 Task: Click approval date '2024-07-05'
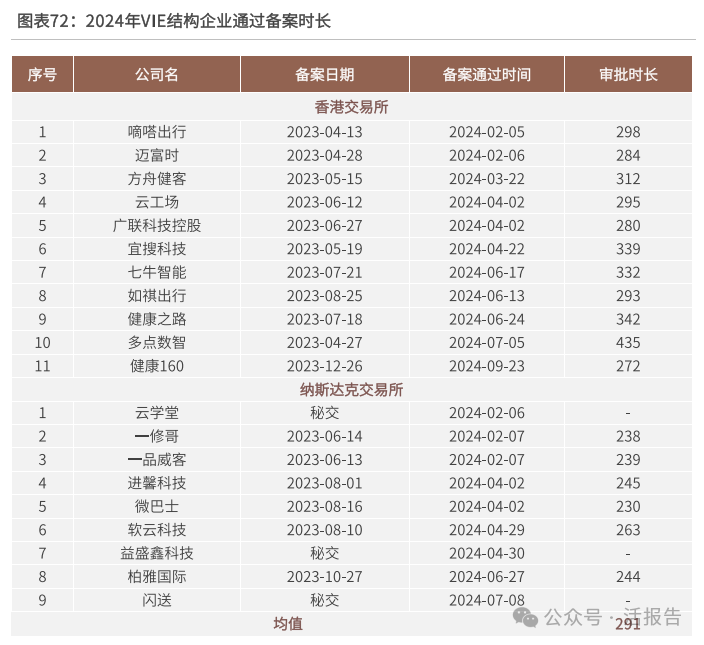487,342
